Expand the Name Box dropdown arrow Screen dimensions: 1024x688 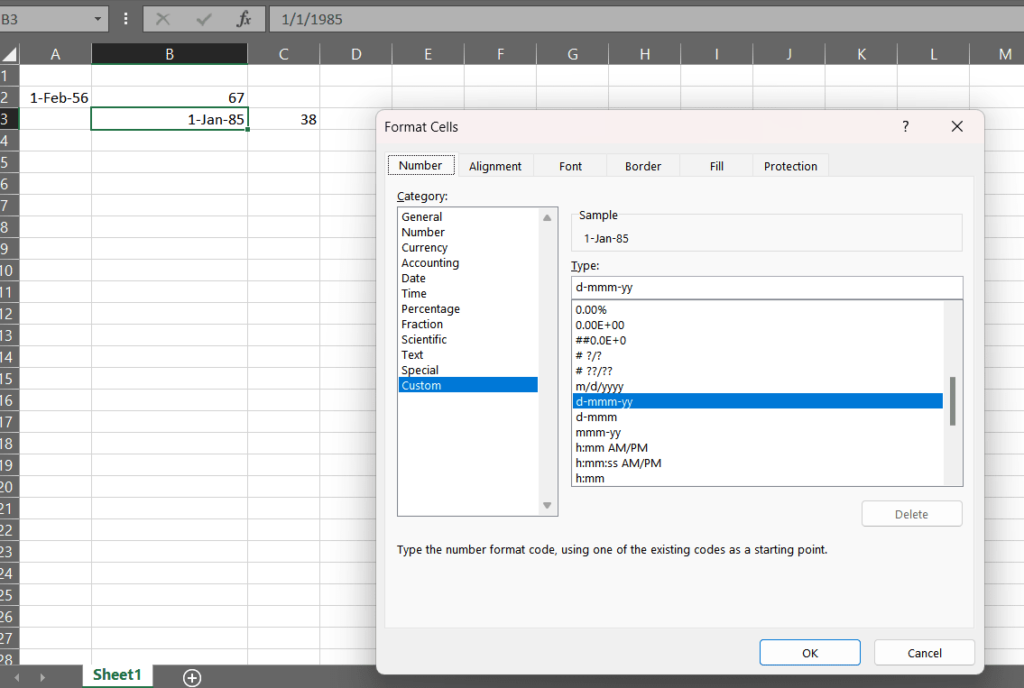pyautogui.click(x=98, y=19)
